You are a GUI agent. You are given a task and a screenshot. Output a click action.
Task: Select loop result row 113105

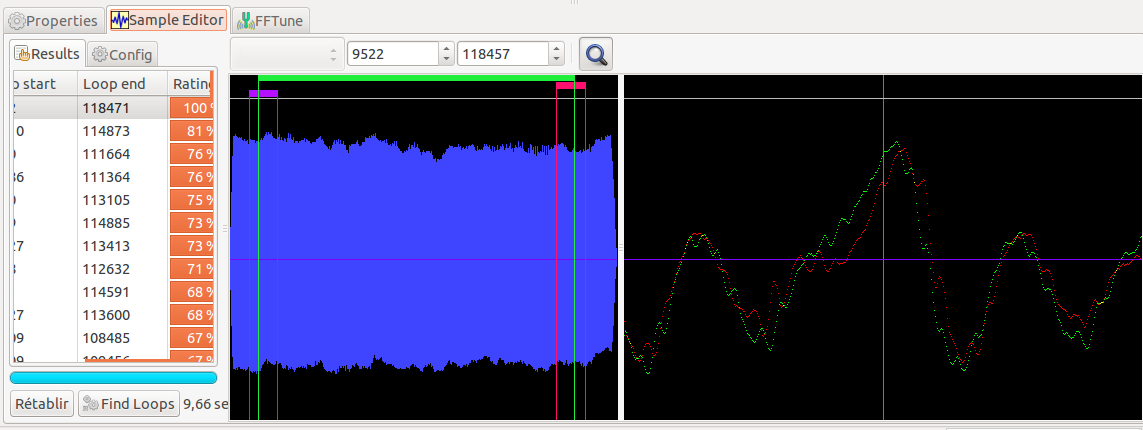(x=113, y=200)
